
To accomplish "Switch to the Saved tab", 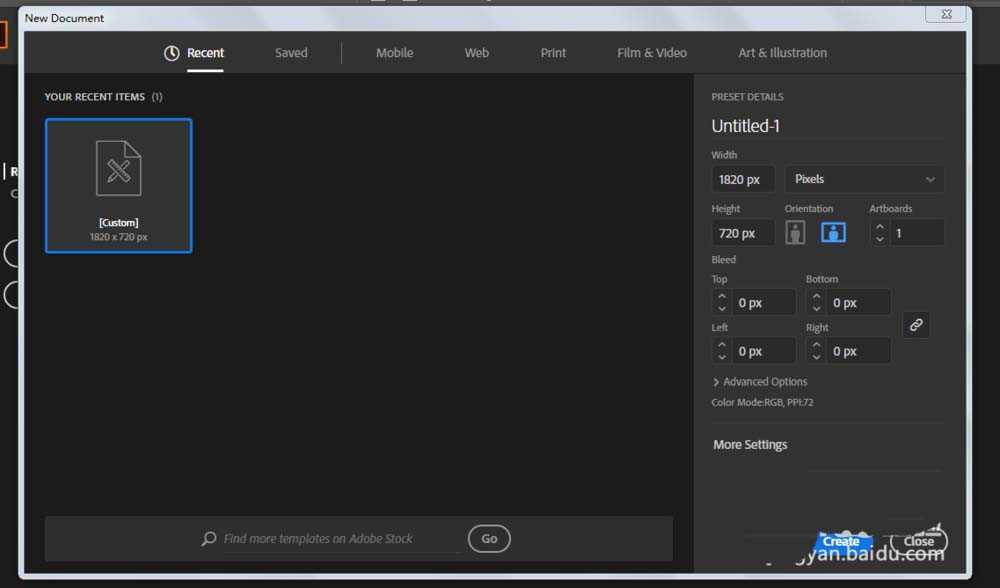I will (x=291, y=53).
